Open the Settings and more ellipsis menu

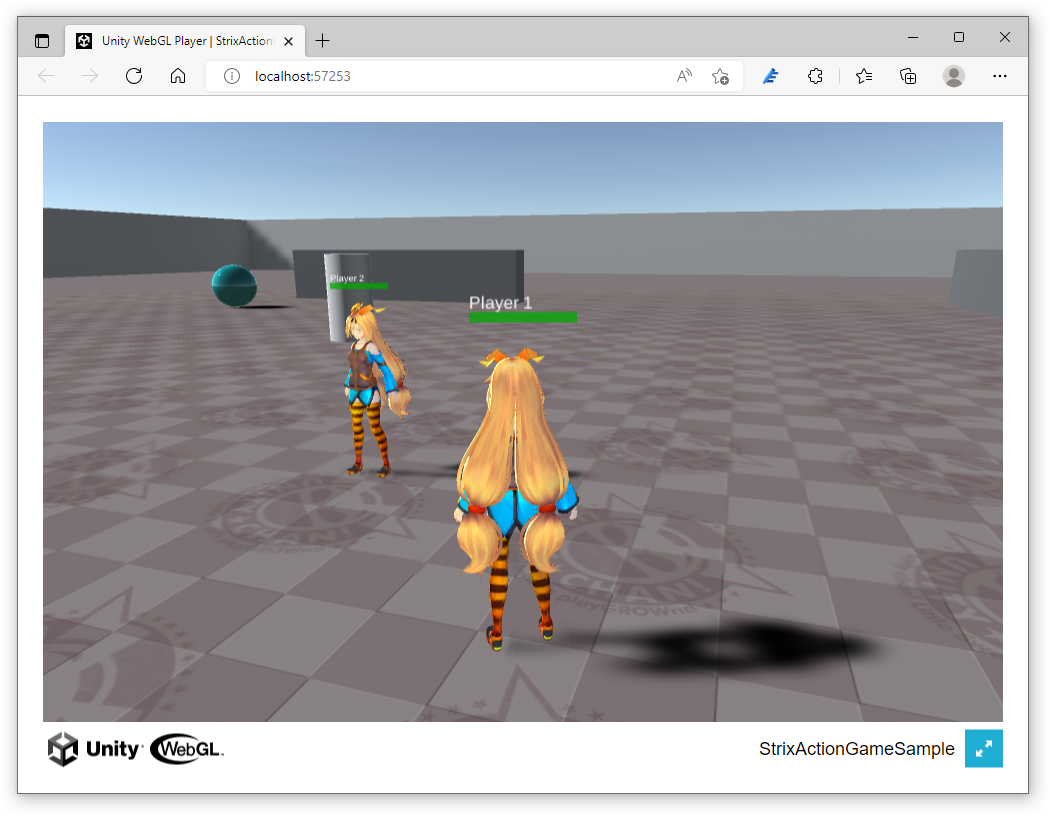click(1000, 76)
